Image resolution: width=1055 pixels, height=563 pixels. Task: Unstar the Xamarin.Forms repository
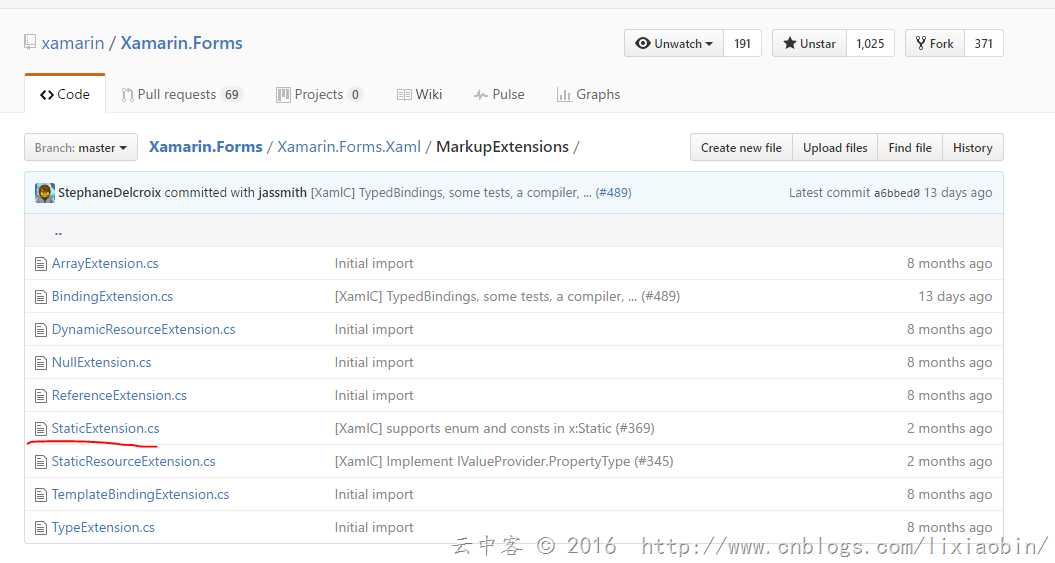tap(810, 44)
